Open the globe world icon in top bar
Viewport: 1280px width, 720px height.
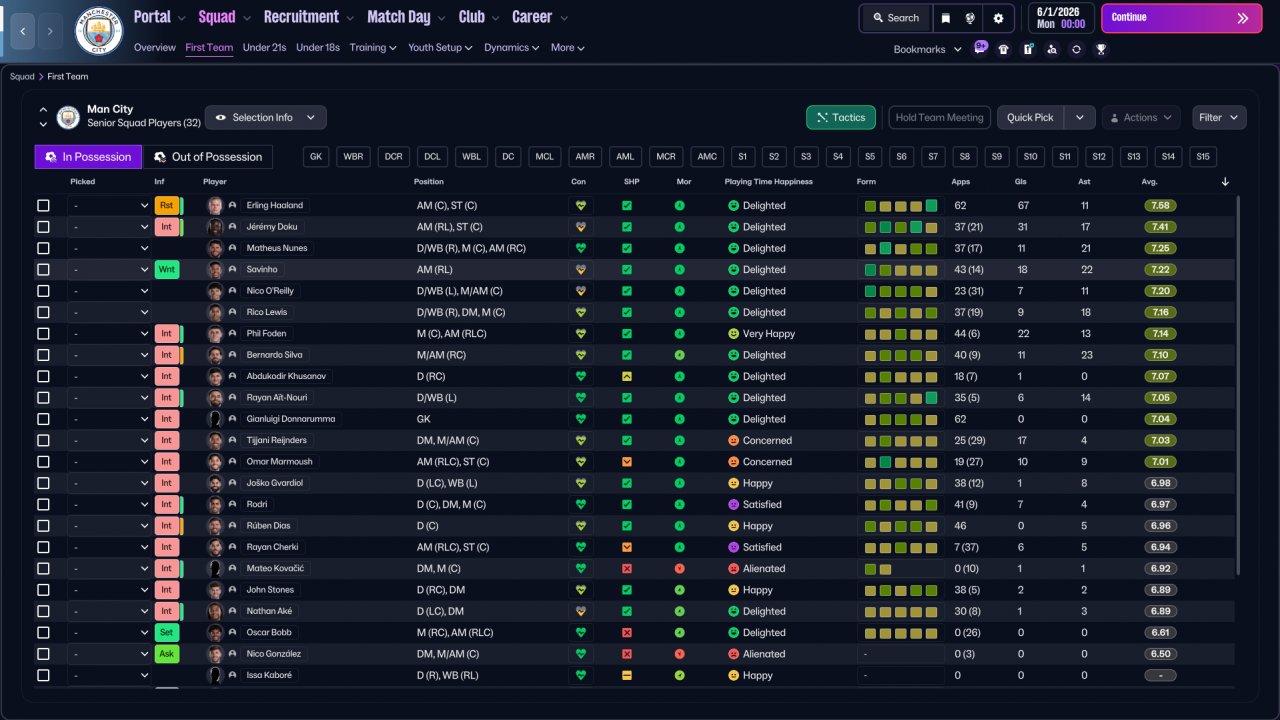coord(971,18)
